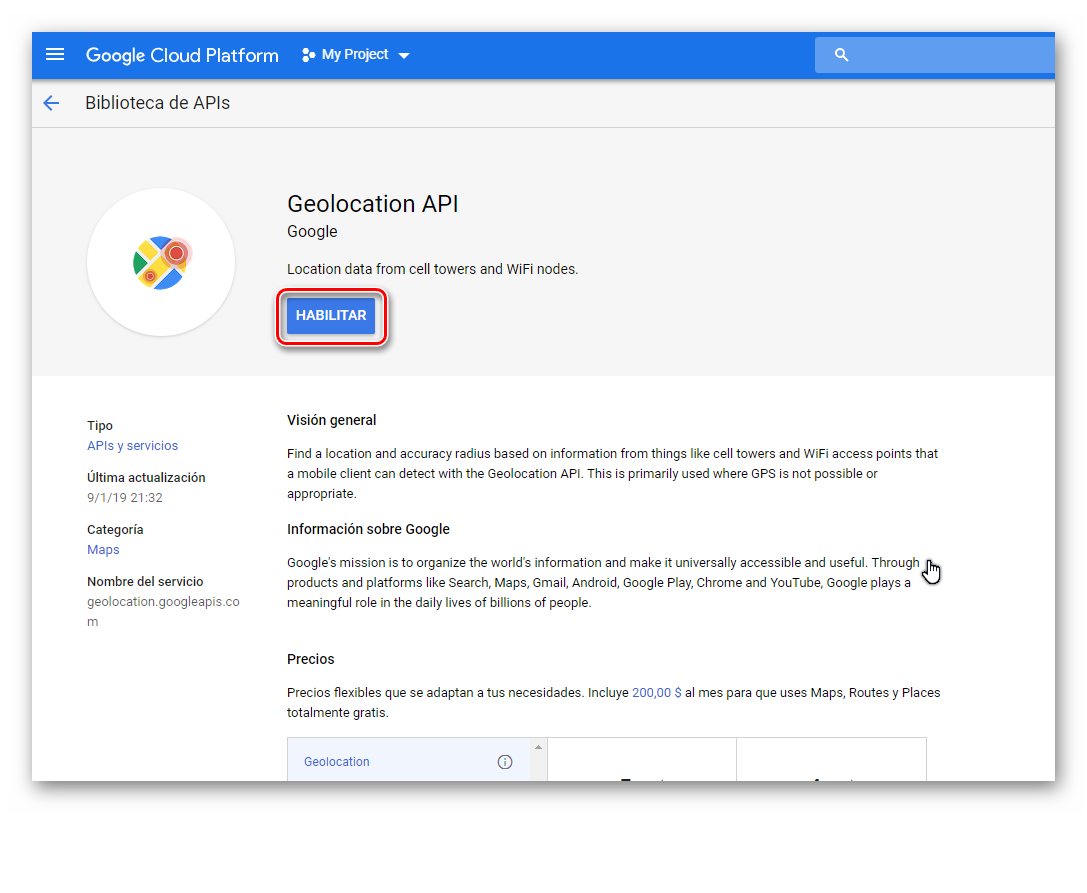Viewport: 1087px width, 893px height.
Task: Click the Geolocation API map logo
Action: click(x=162, y=263)
